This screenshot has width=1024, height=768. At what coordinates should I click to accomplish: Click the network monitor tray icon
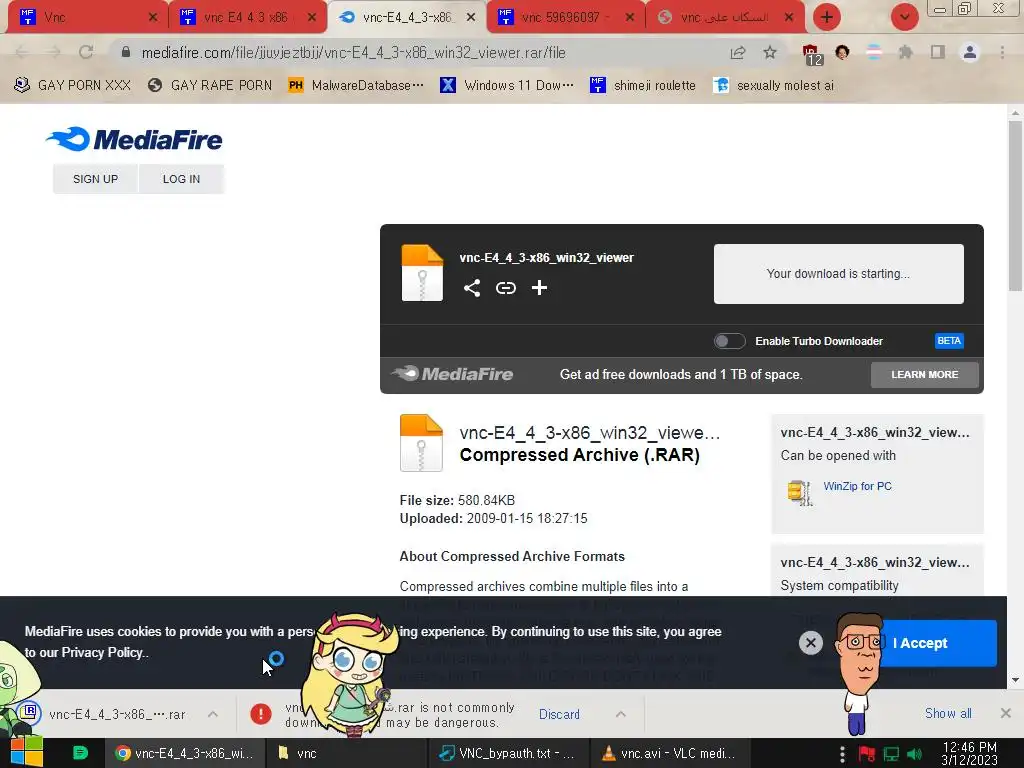pos(891,754)
